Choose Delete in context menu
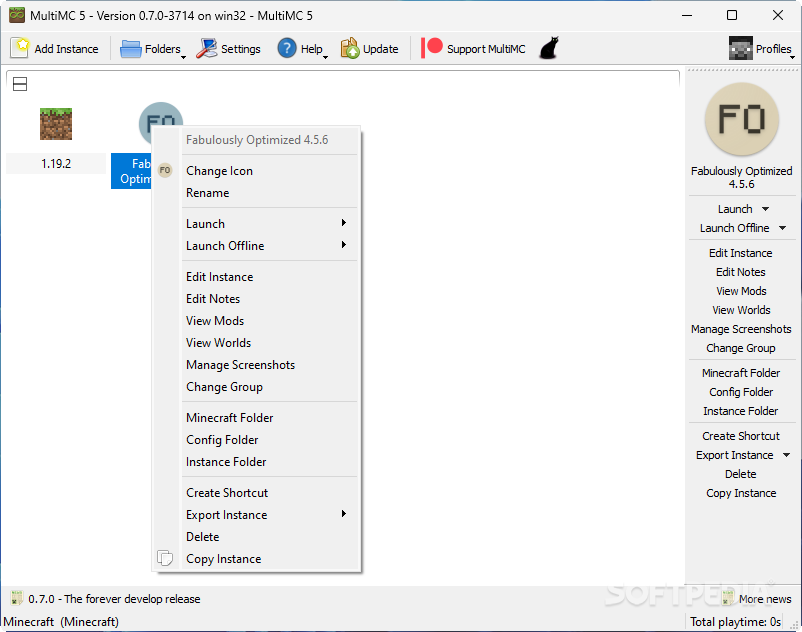Image resolution: width=802 pixels, height=632 pixels. [x=203, y=537]
